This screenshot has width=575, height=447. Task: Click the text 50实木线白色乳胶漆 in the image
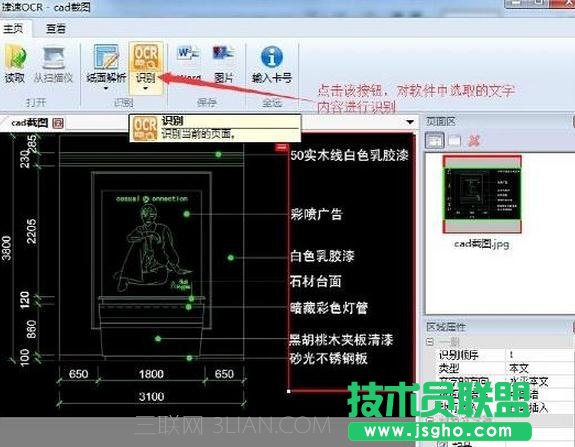click(349, 155)
